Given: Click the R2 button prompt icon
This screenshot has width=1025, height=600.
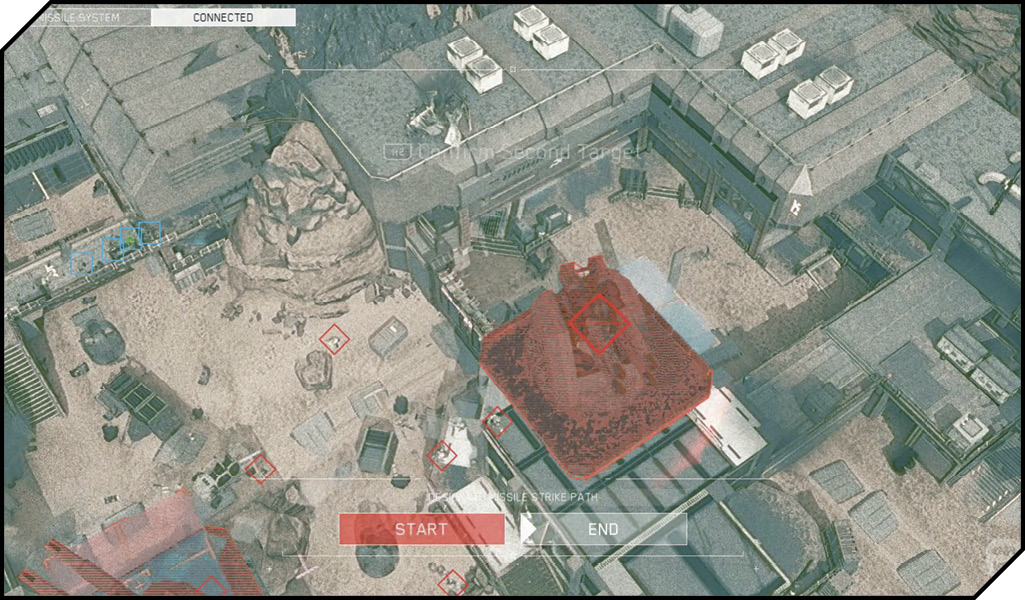Looking at the screenshot, I should pyautogui.click(x=398, y=152).
